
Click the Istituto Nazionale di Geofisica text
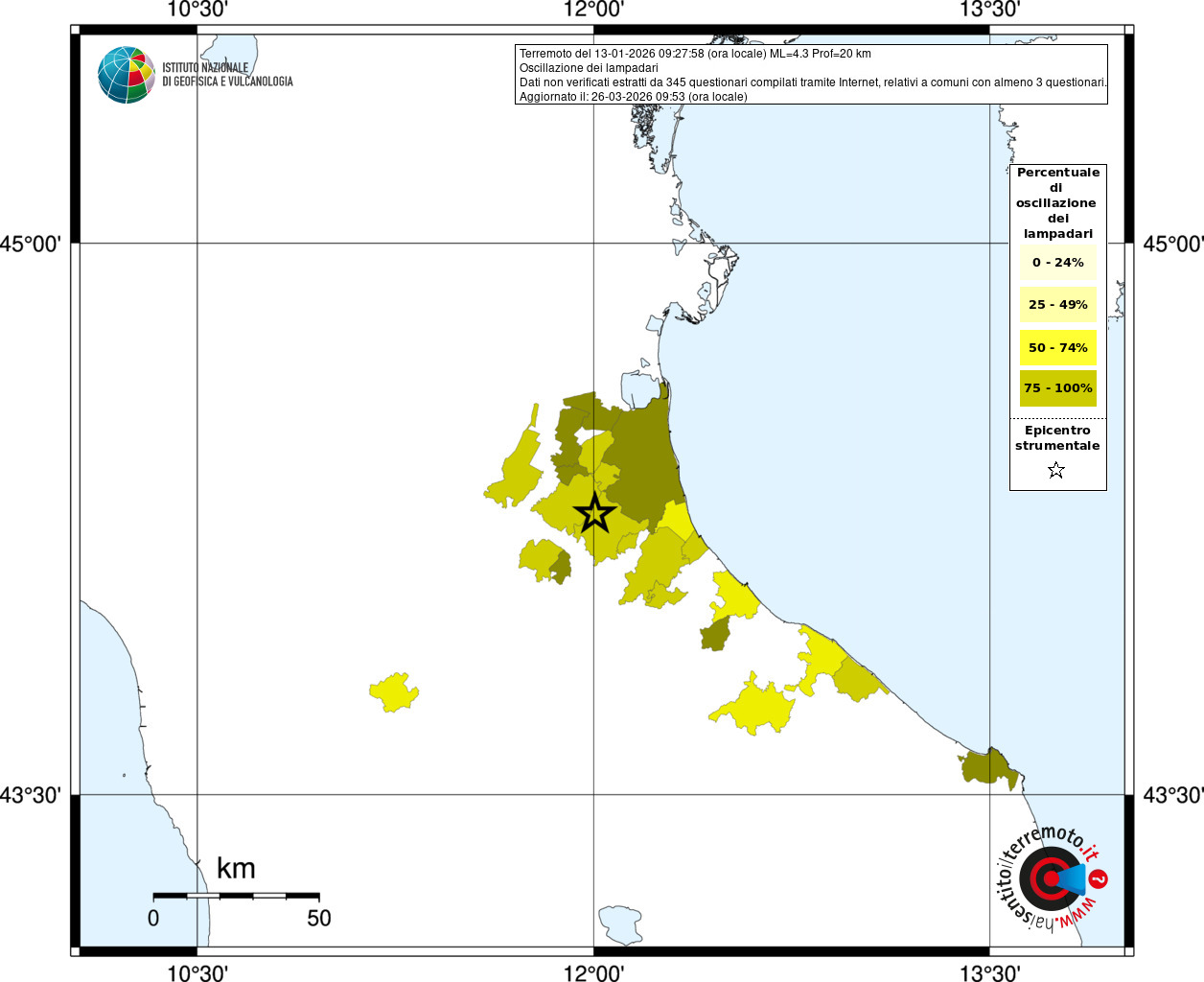tap(227, 75)
